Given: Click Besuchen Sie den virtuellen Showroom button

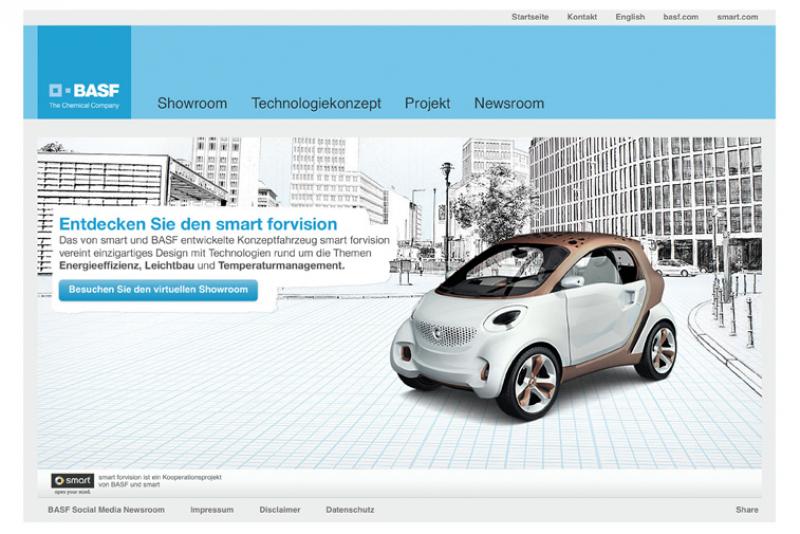Looking at the screenshot, I should tap(158, 290).
